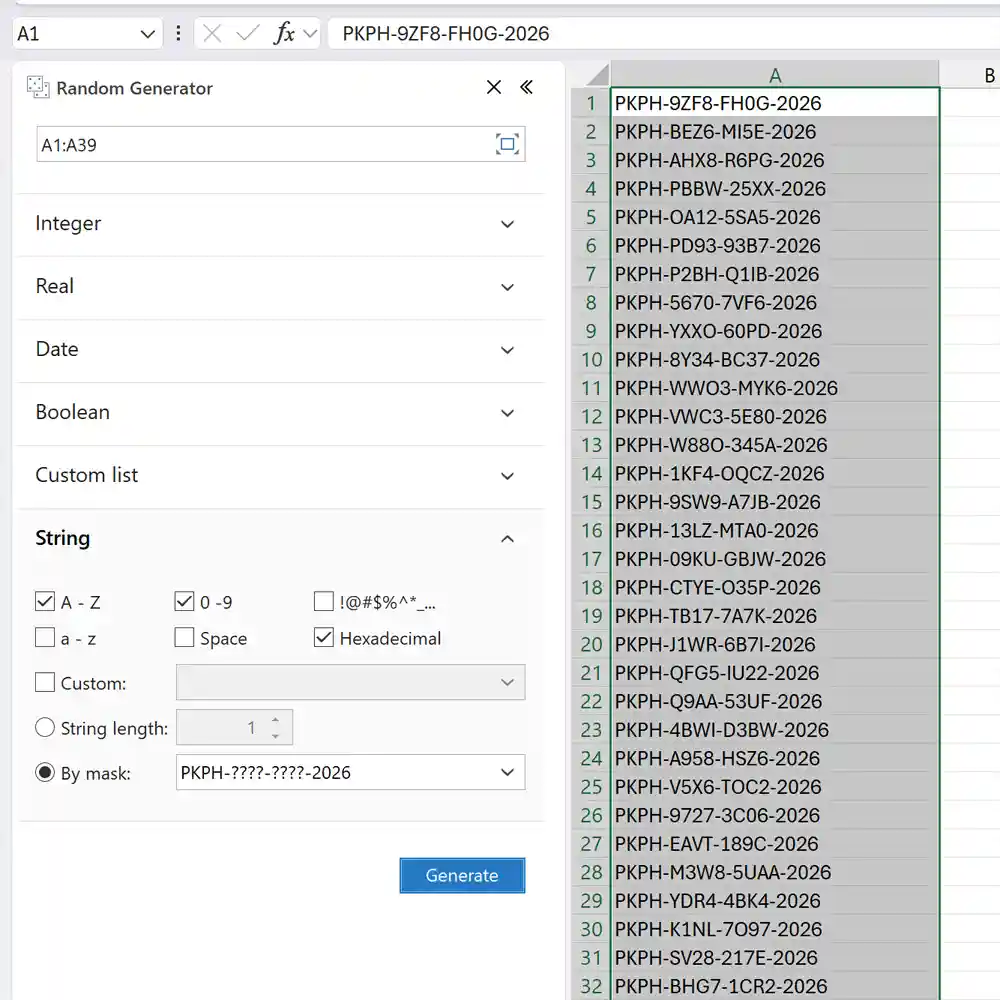The image size is (1000, 1000).
Task: Disable the Hexadecimal checkbox
Action: (x=323, y=638)
